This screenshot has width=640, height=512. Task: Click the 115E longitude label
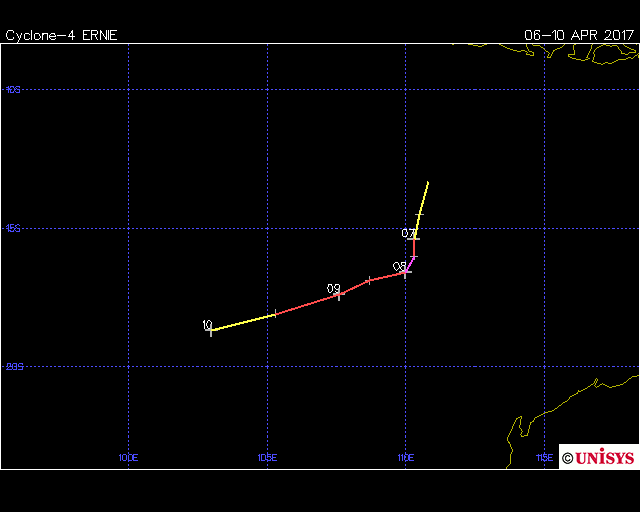(x=544, y=458)
